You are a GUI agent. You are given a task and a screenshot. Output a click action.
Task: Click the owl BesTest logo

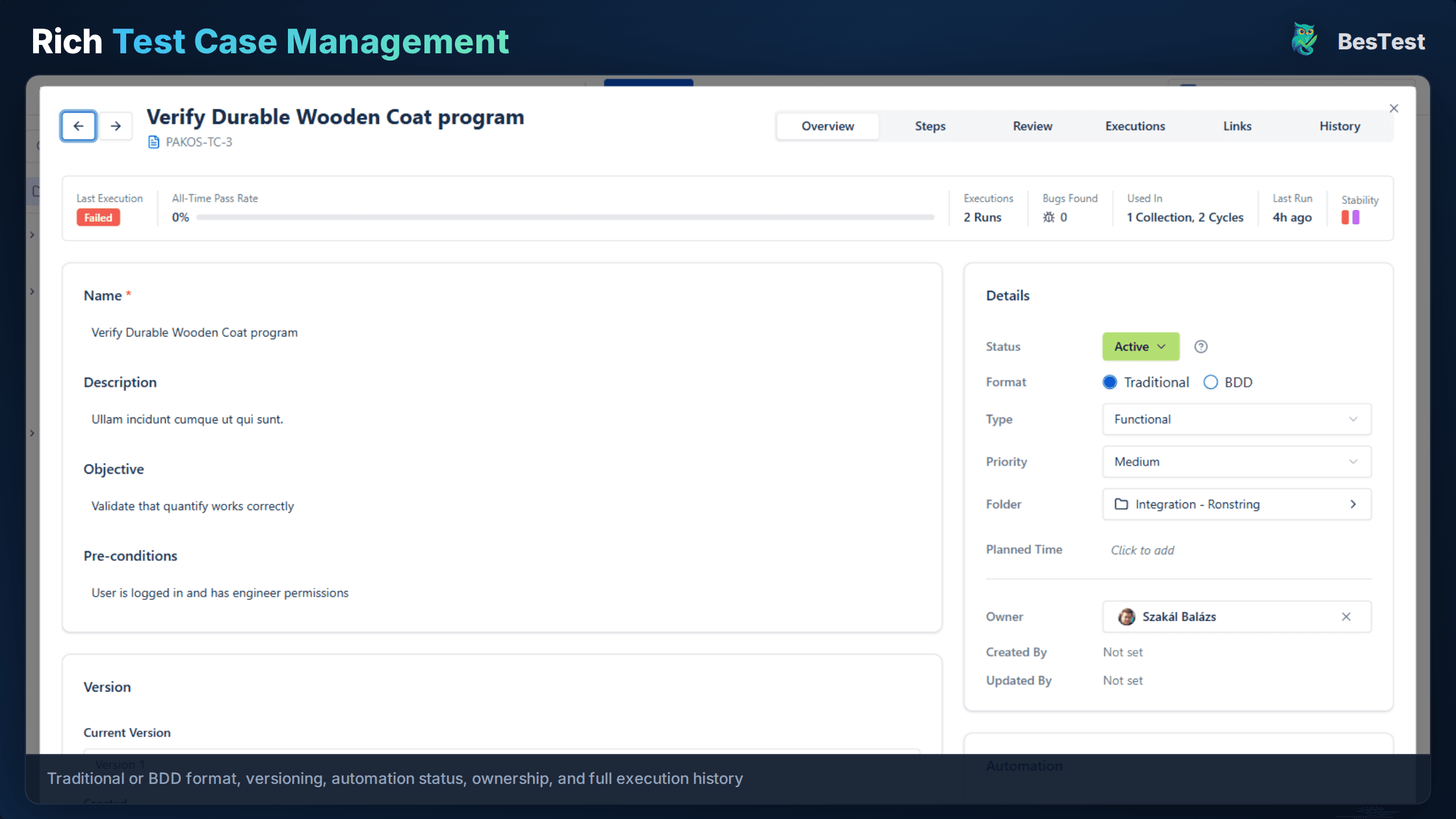click(1304, 39)
